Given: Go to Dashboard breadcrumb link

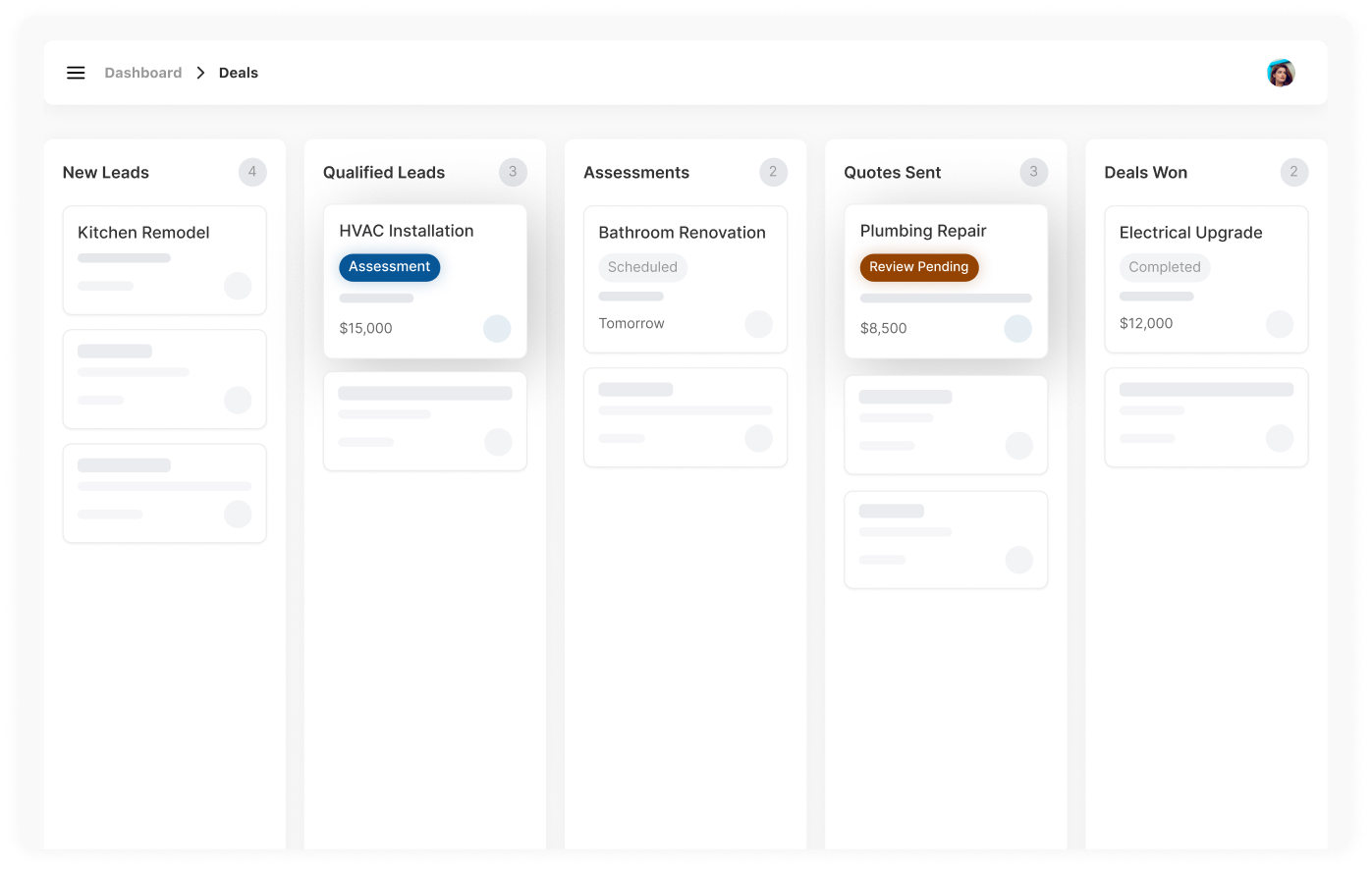Looking at the screenshot, I should tap(143, 73).
